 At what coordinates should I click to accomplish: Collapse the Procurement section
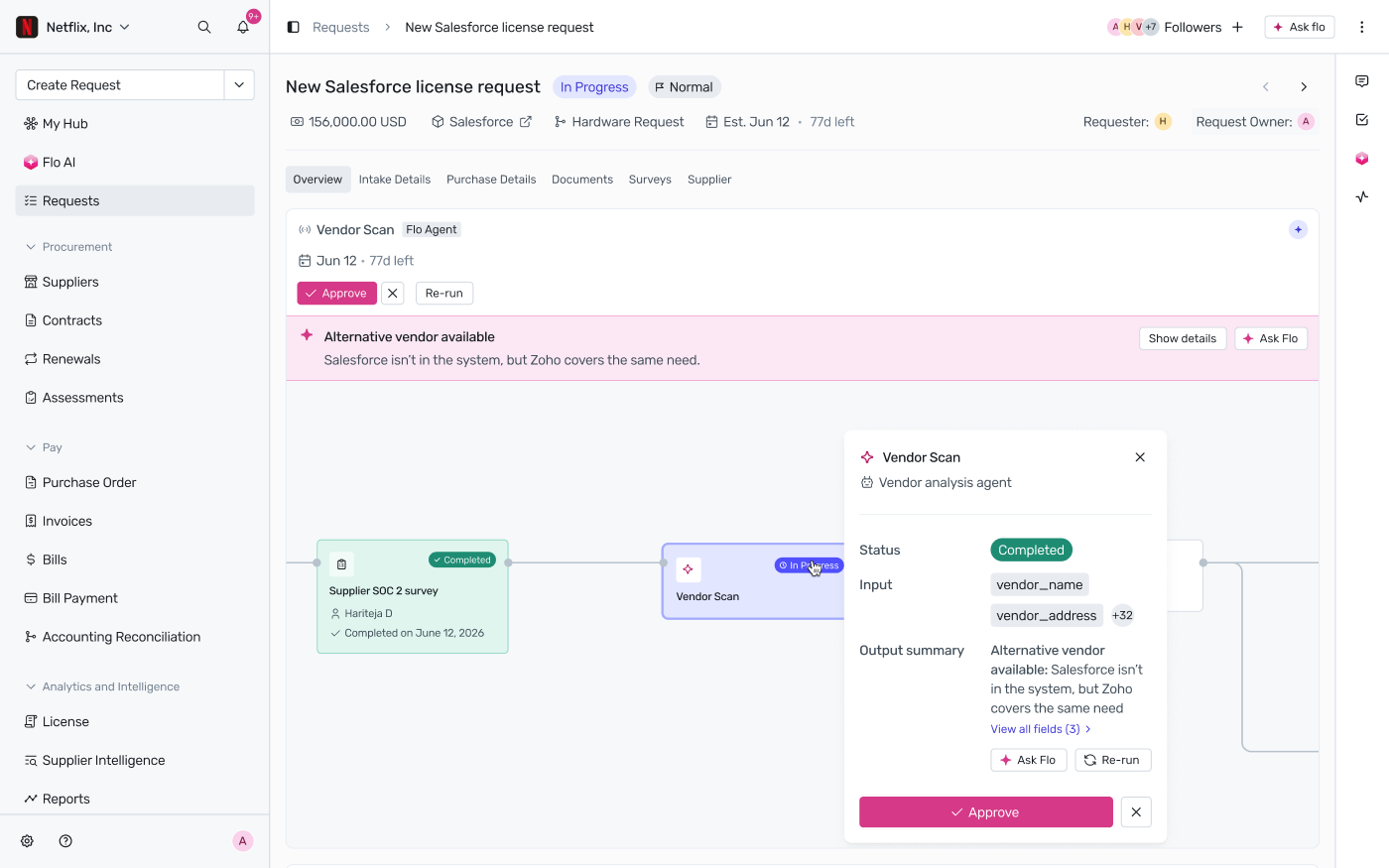coord(68,247)
